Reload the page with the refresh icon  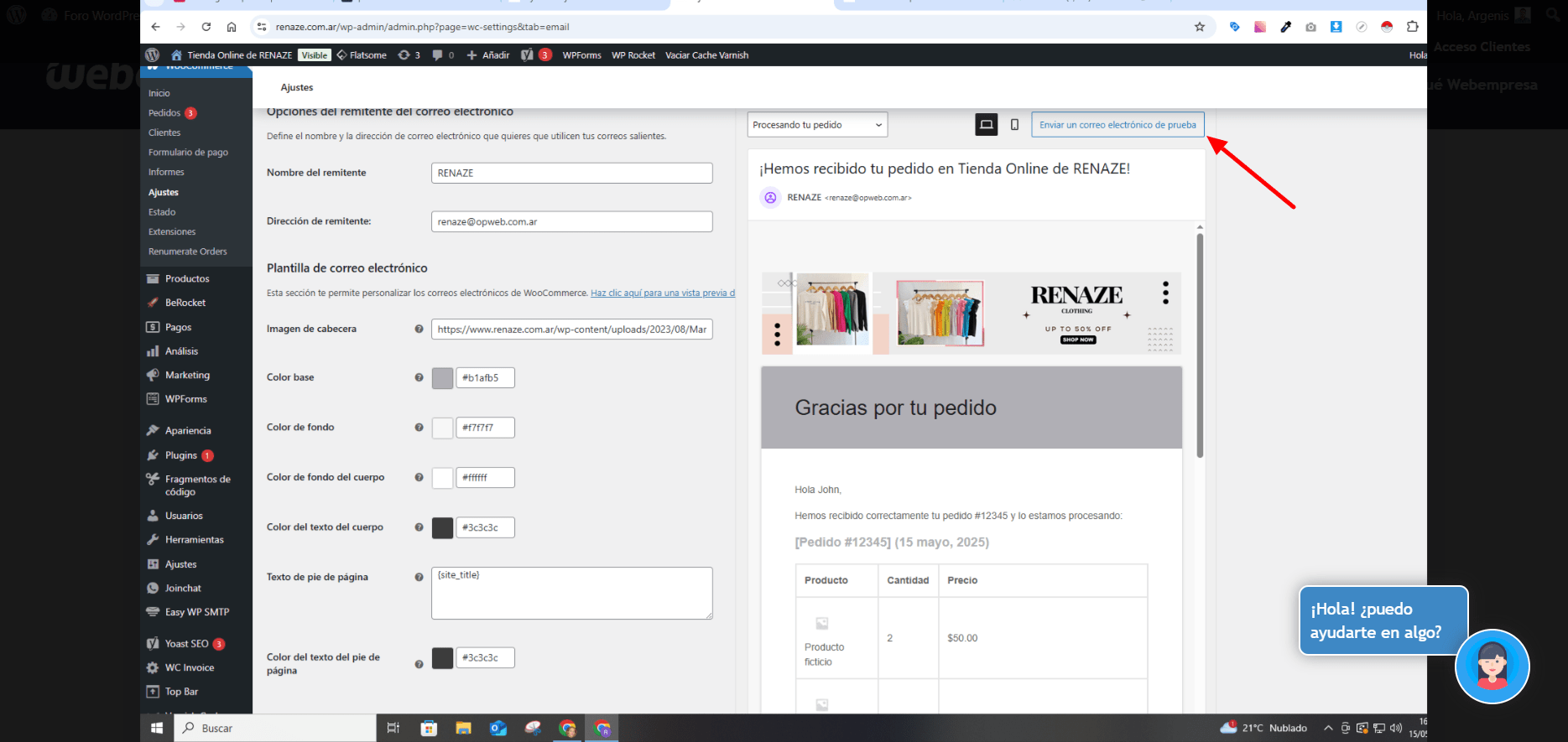[x=206, y=27]
